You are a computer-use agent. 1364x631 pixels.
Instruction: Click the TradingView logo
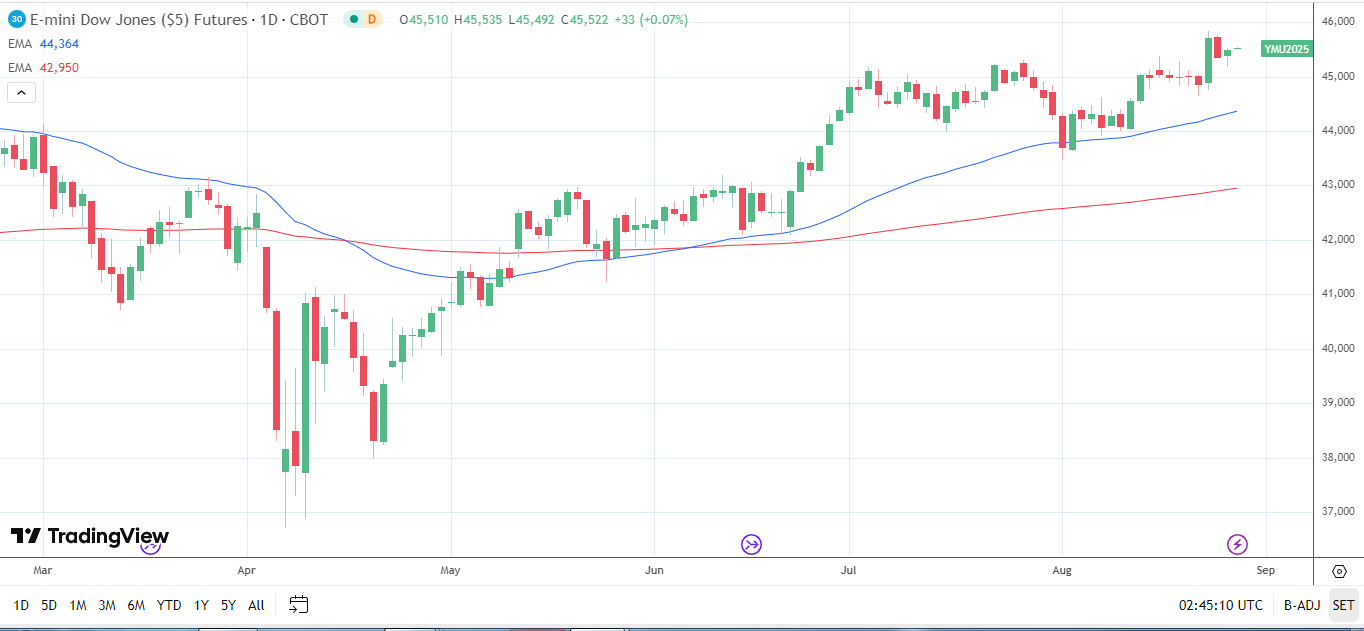click(90, 537)
